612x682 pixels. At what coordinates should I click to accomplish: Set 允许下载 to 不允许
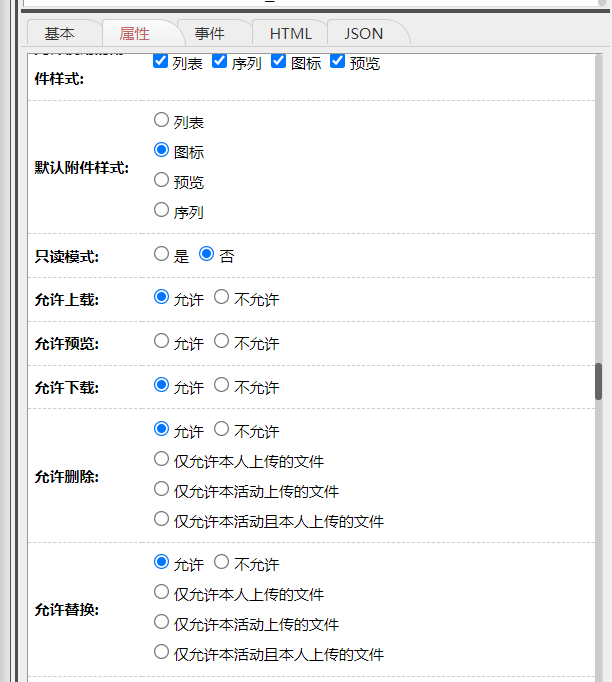pos(222,386)
